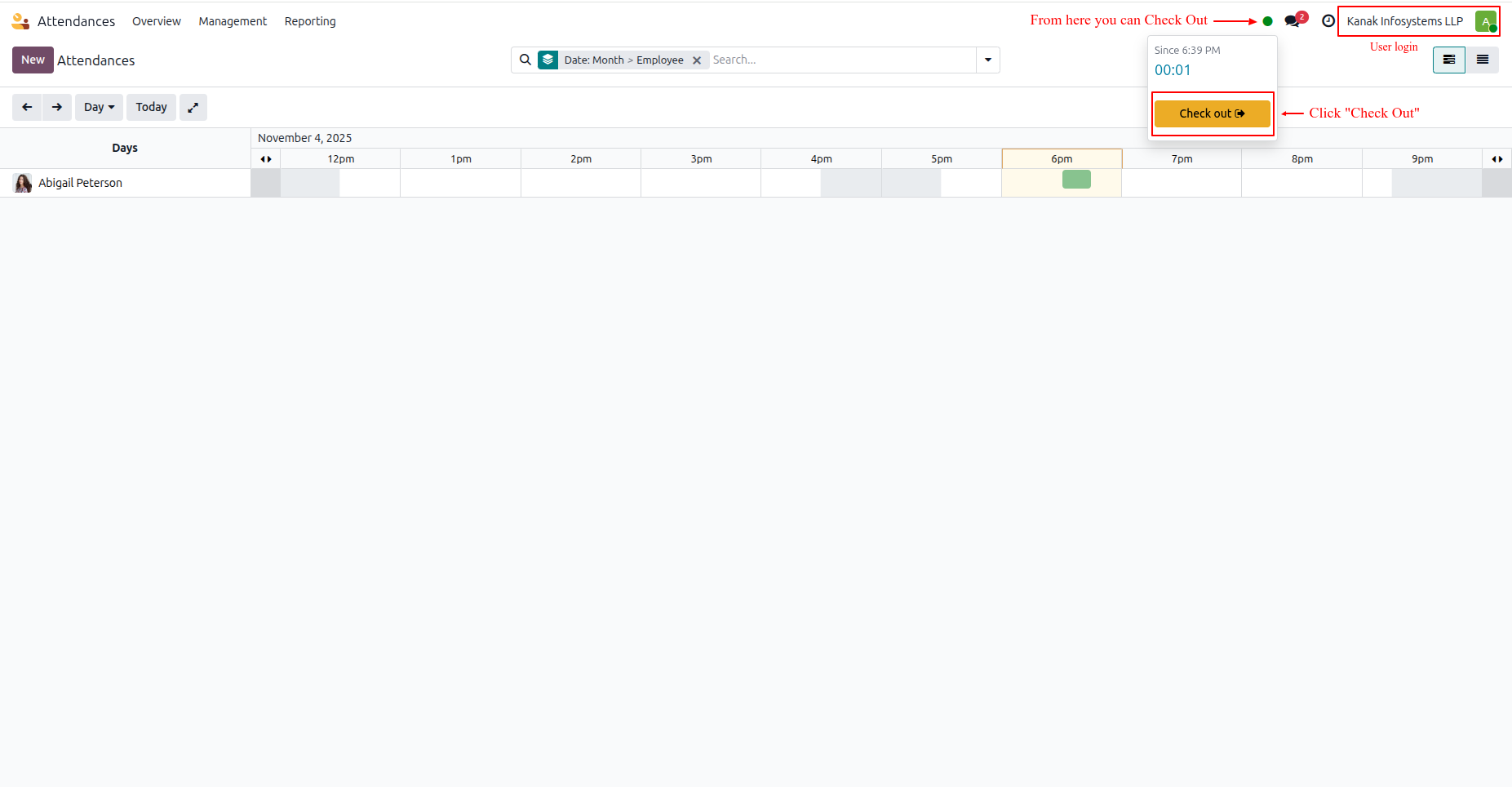Go to previous day with left arrow
1512x787 pixels.
(27, 107)
